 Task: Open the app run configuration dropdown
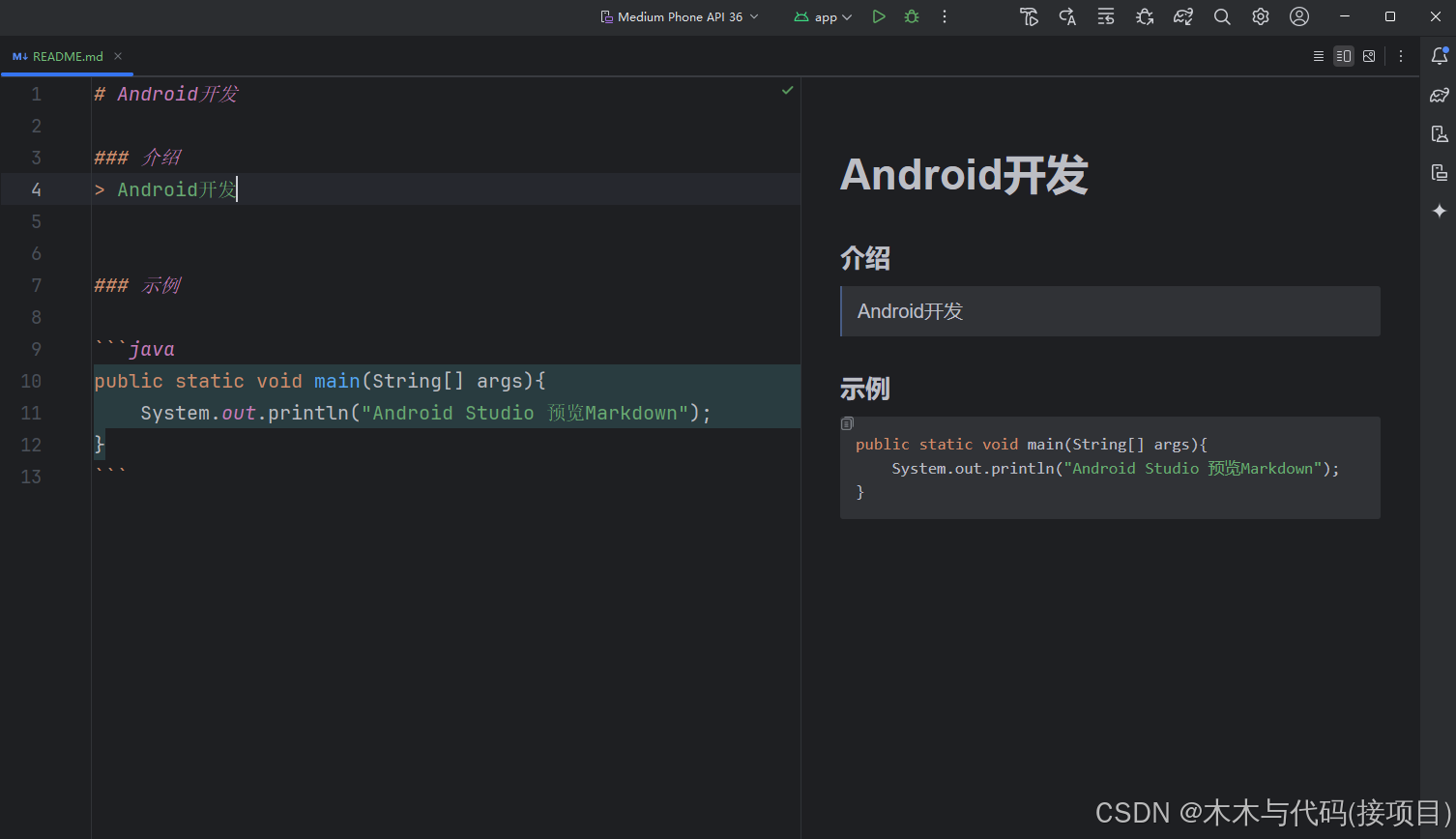[x=821, y=16]
